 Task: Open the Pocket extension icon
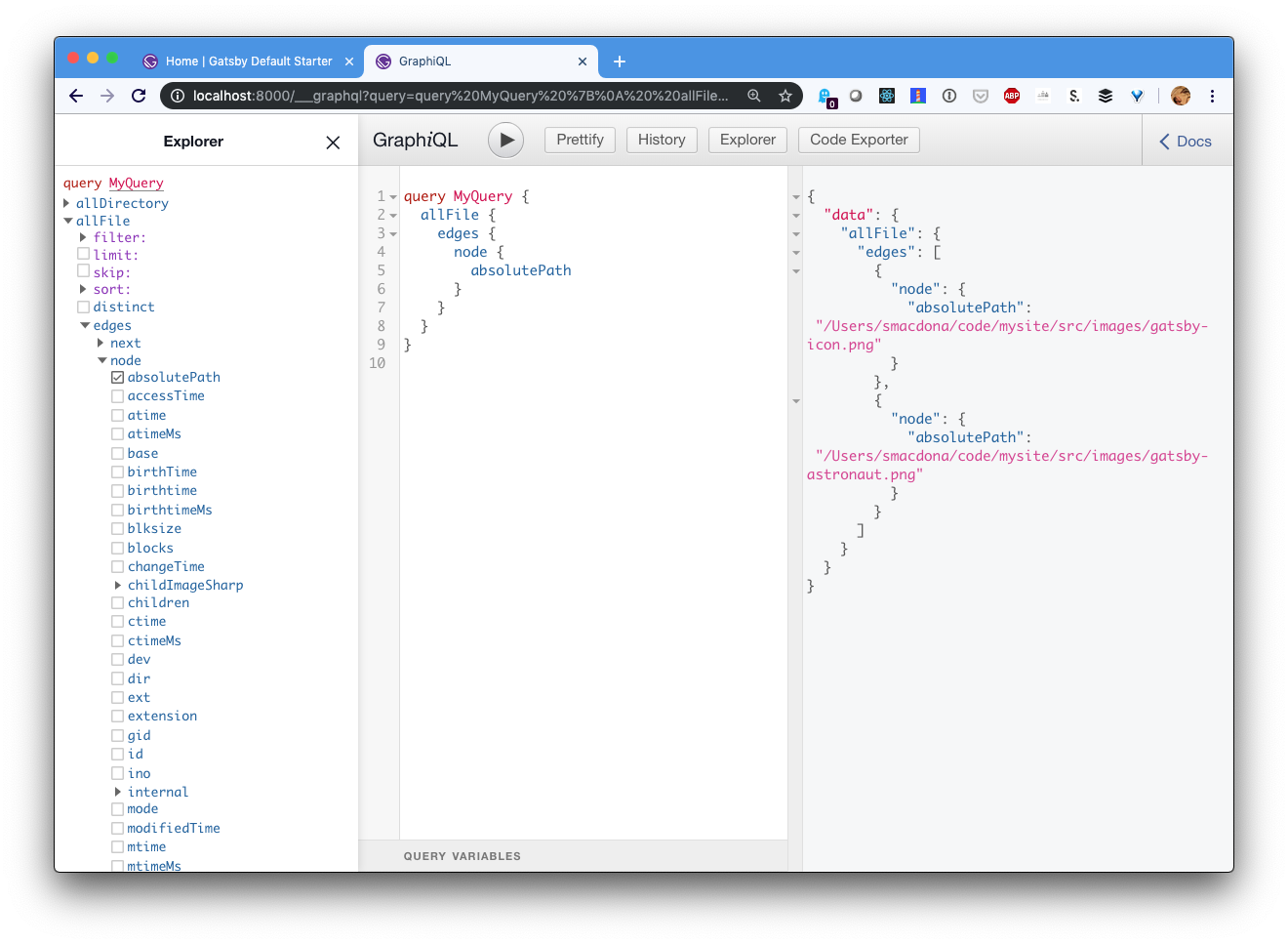click(981, 96)
